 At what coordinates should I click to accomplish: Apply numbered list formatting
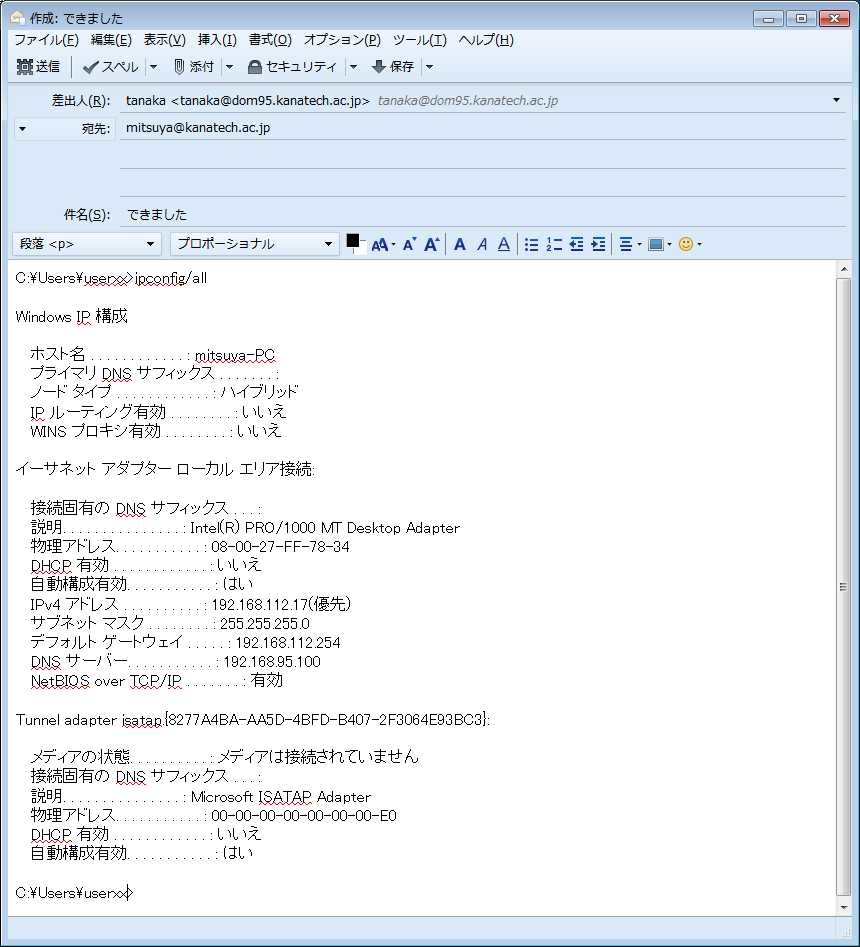(x=554, y=244)
